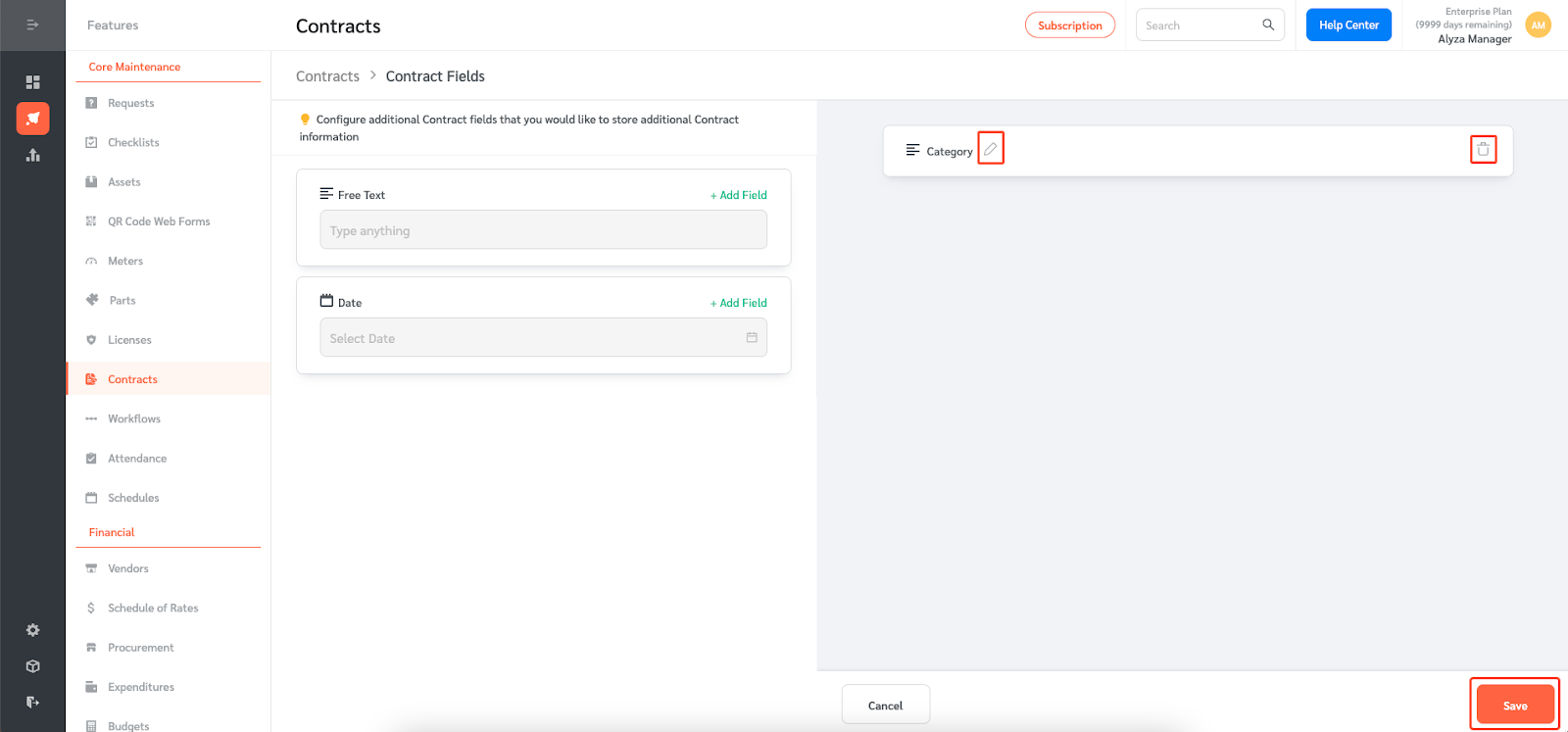This screenshot has width=1568, height=732.
Task: Expand the collapsed navigation menu icon
Action: tap(32, 24)
